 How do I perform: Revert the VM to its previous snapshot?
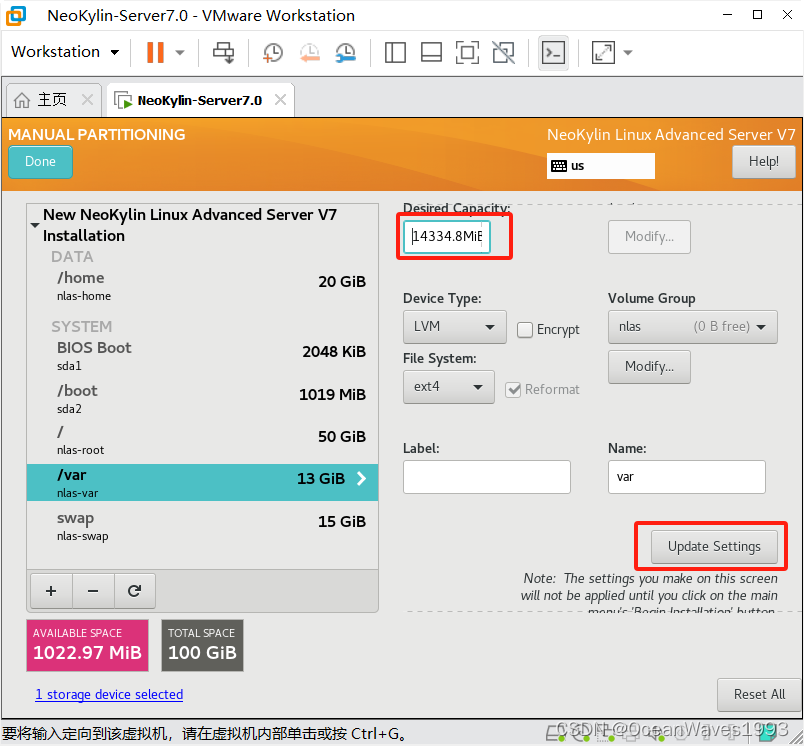pos(310,52)
